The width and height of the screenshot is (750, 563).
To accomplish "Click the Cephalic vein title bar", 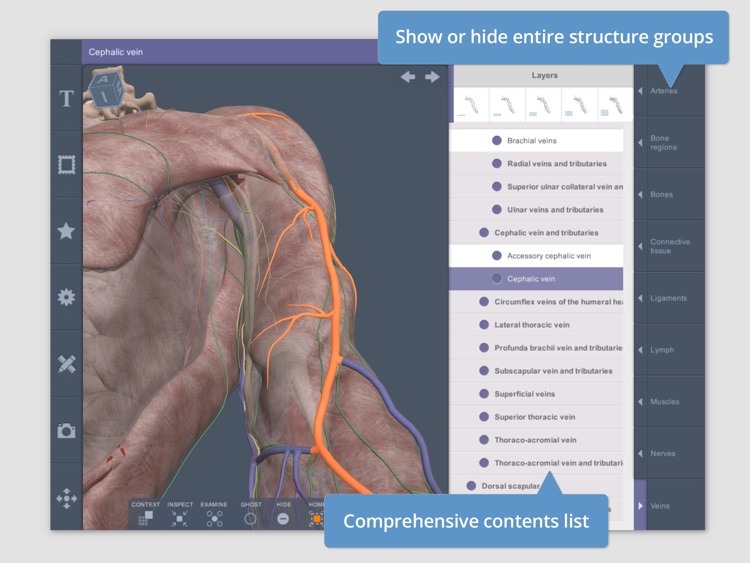I will point(230,52).
